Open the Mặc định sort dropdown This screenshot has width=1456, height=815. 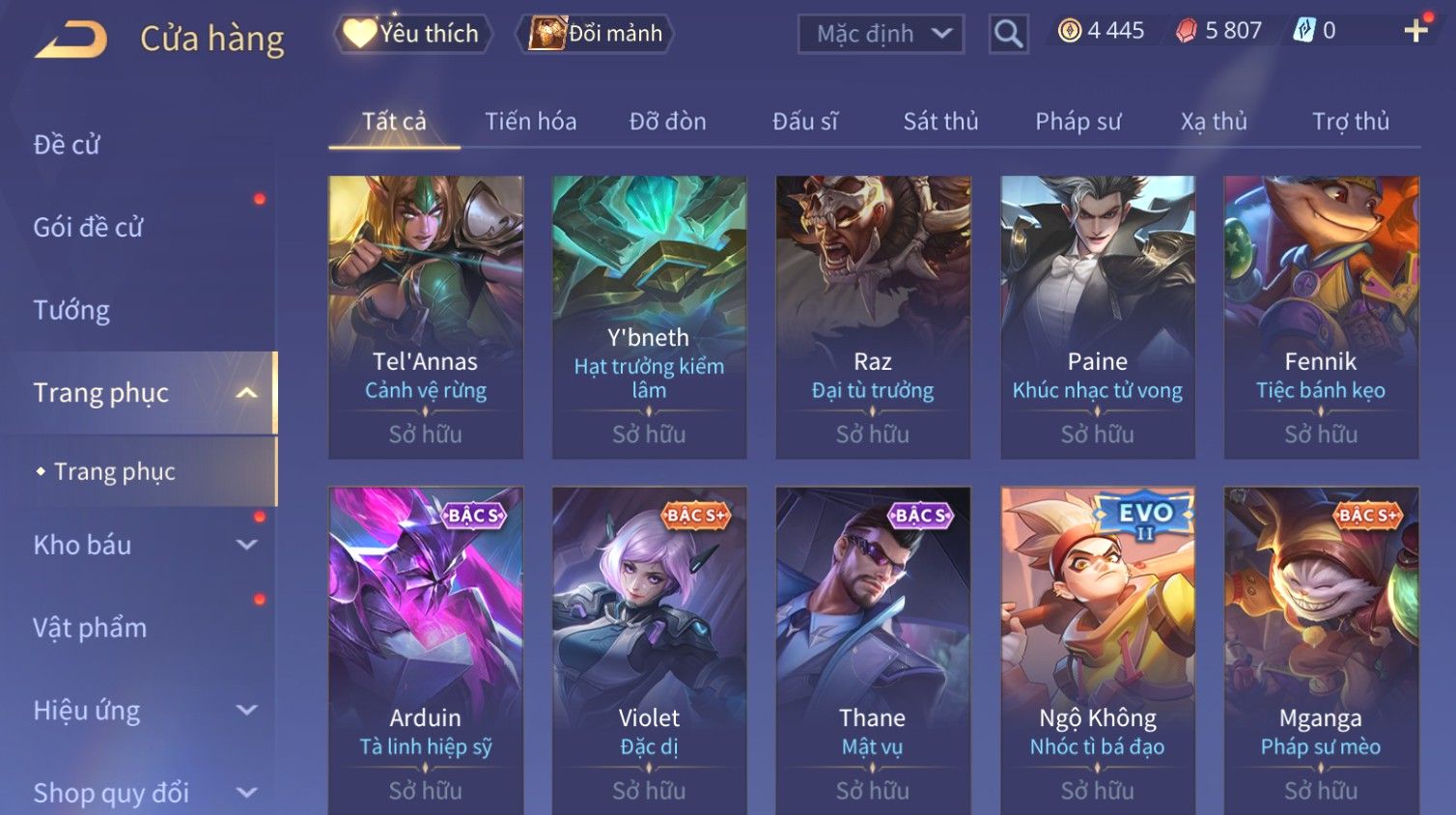tap(881, 35)
